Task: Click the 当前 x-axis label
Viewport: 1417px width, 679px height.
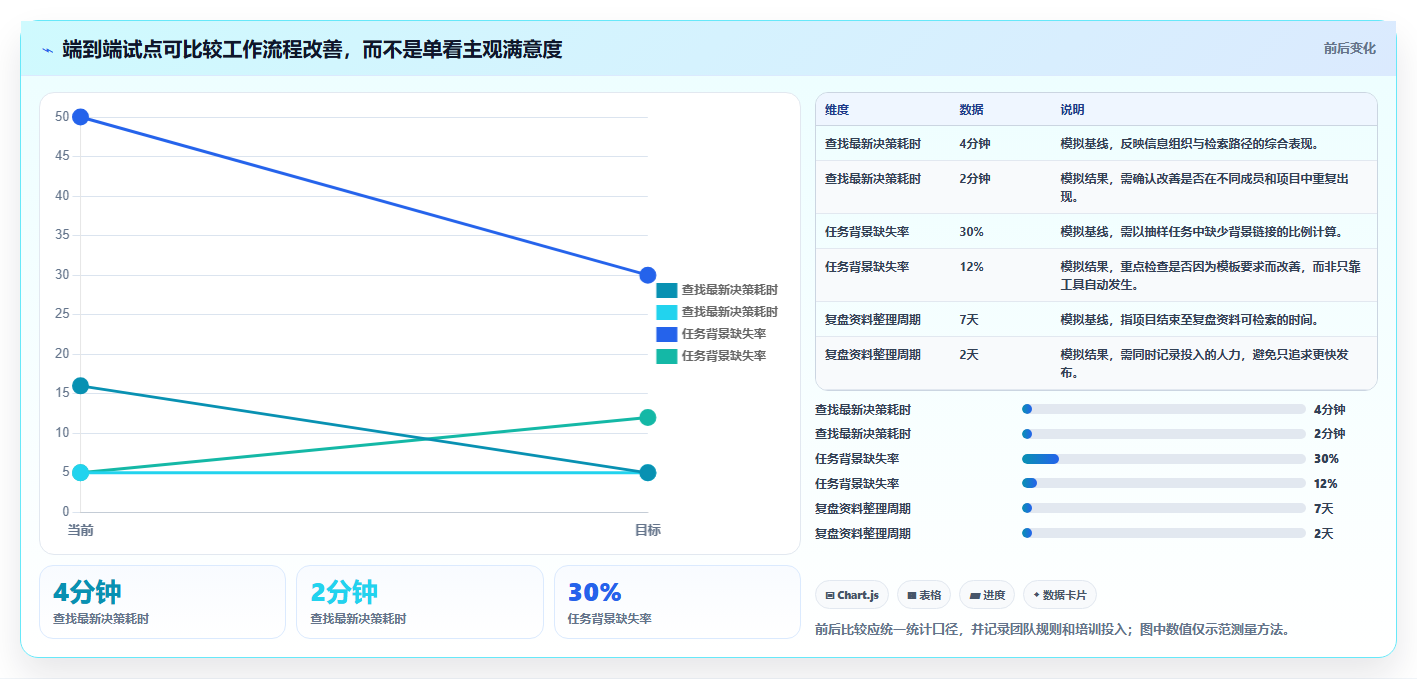Action: pos(80,530)
